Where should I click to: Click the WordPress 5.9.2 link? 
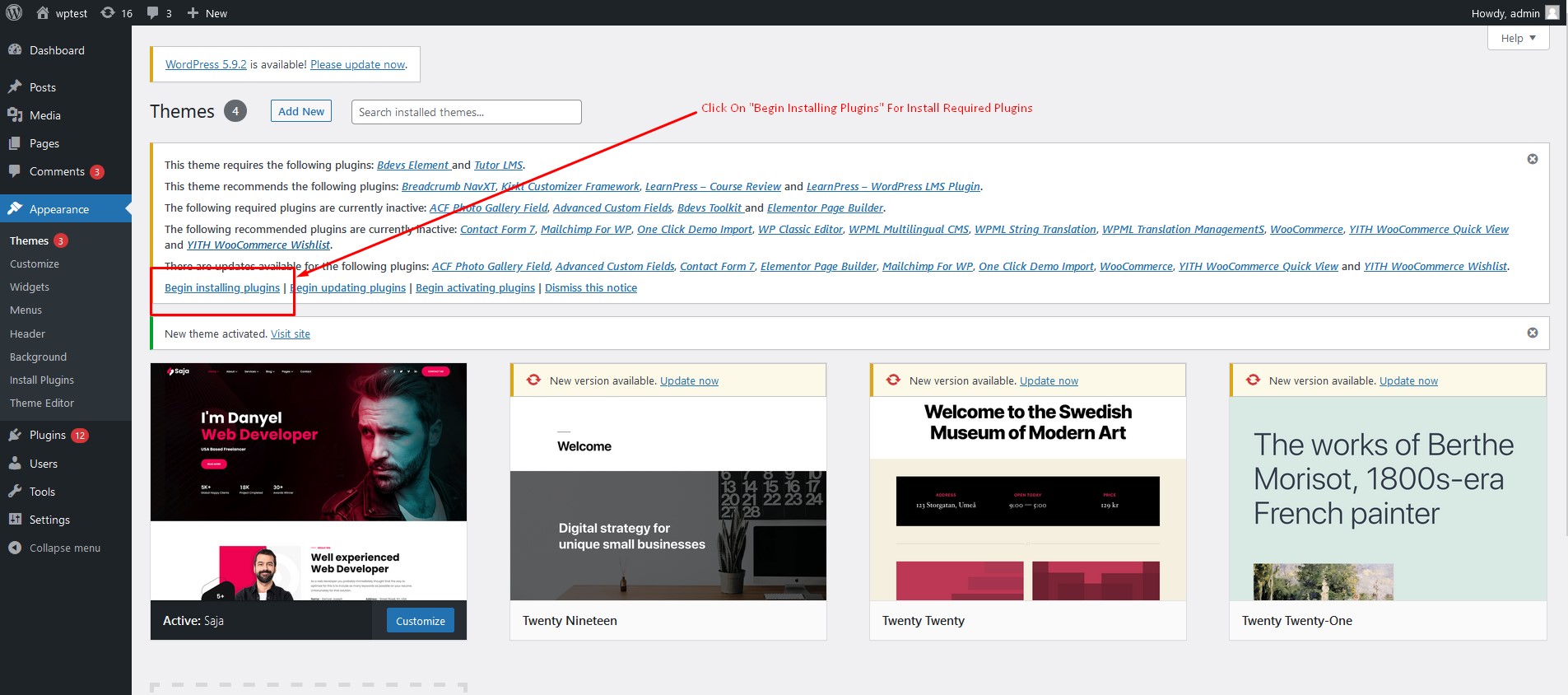(206, 64)
